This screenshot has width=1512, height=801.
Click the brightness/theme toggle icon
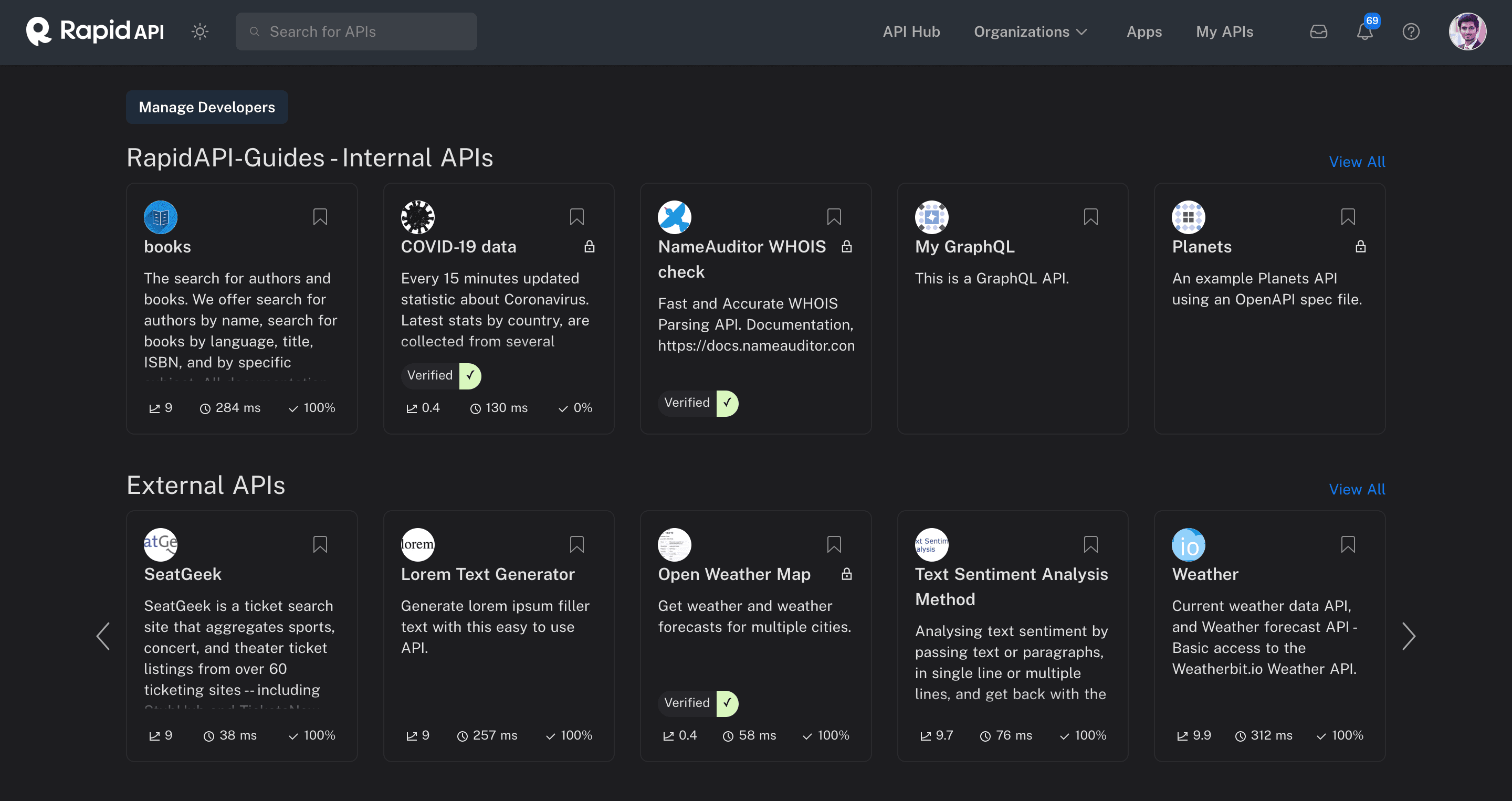pyautogui.click(x=200, y=31)
